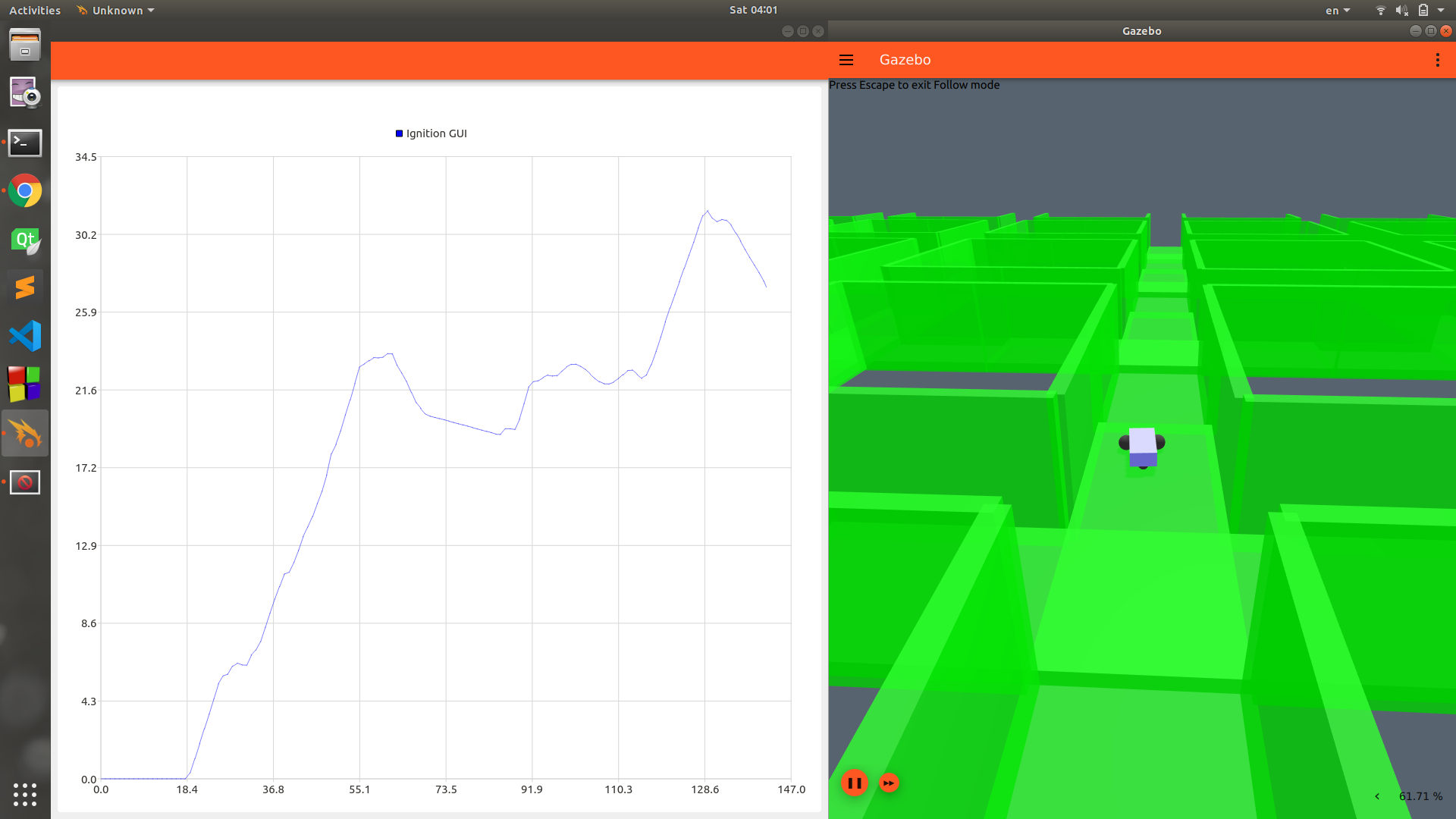The image size is (1456, 819).
Task: Switch to the Ignition Gazebo dock icon
Action: [25, 433]
